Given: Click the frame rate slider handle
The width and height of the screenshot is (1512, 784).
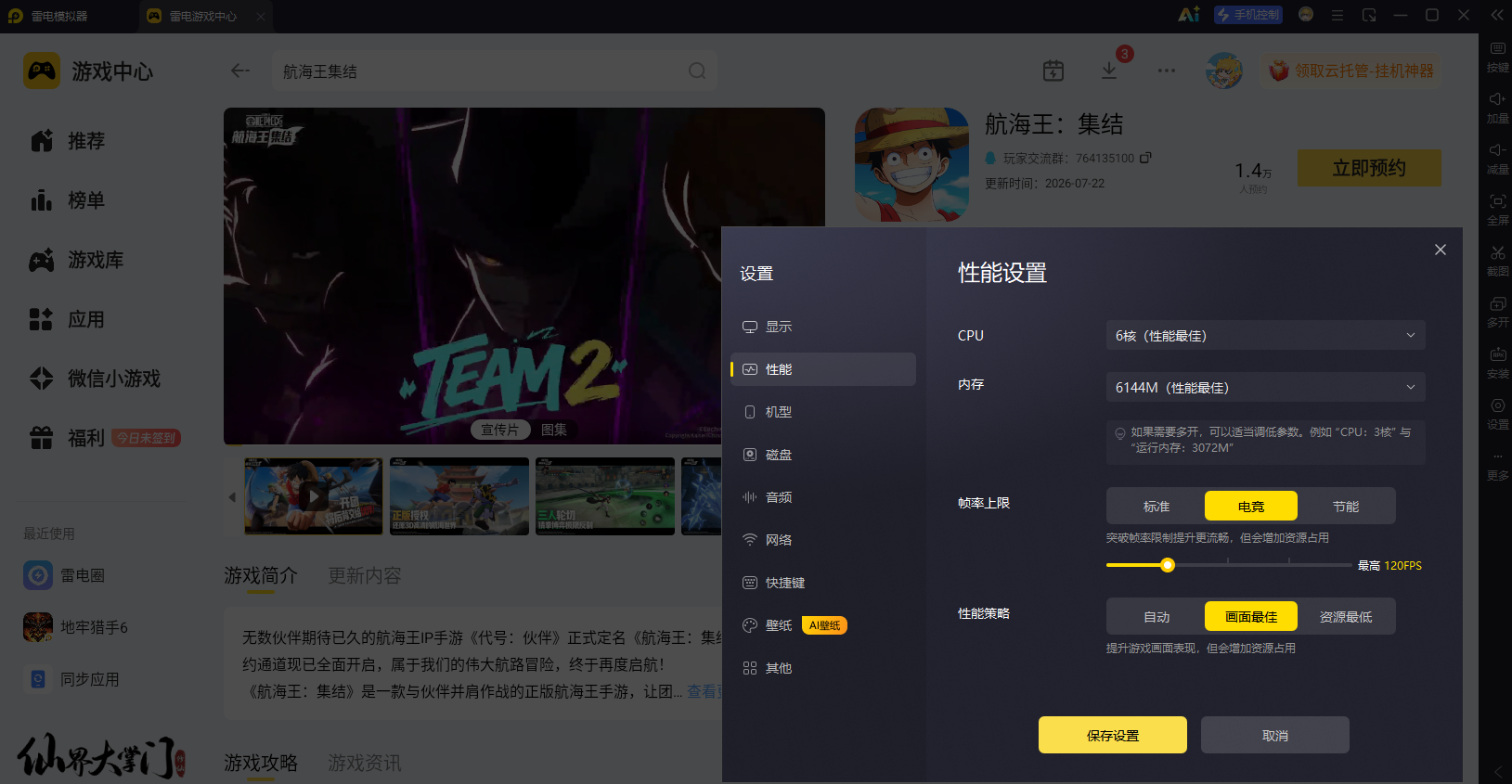Looking at the screenshot, I should [x=1168, y=565].
